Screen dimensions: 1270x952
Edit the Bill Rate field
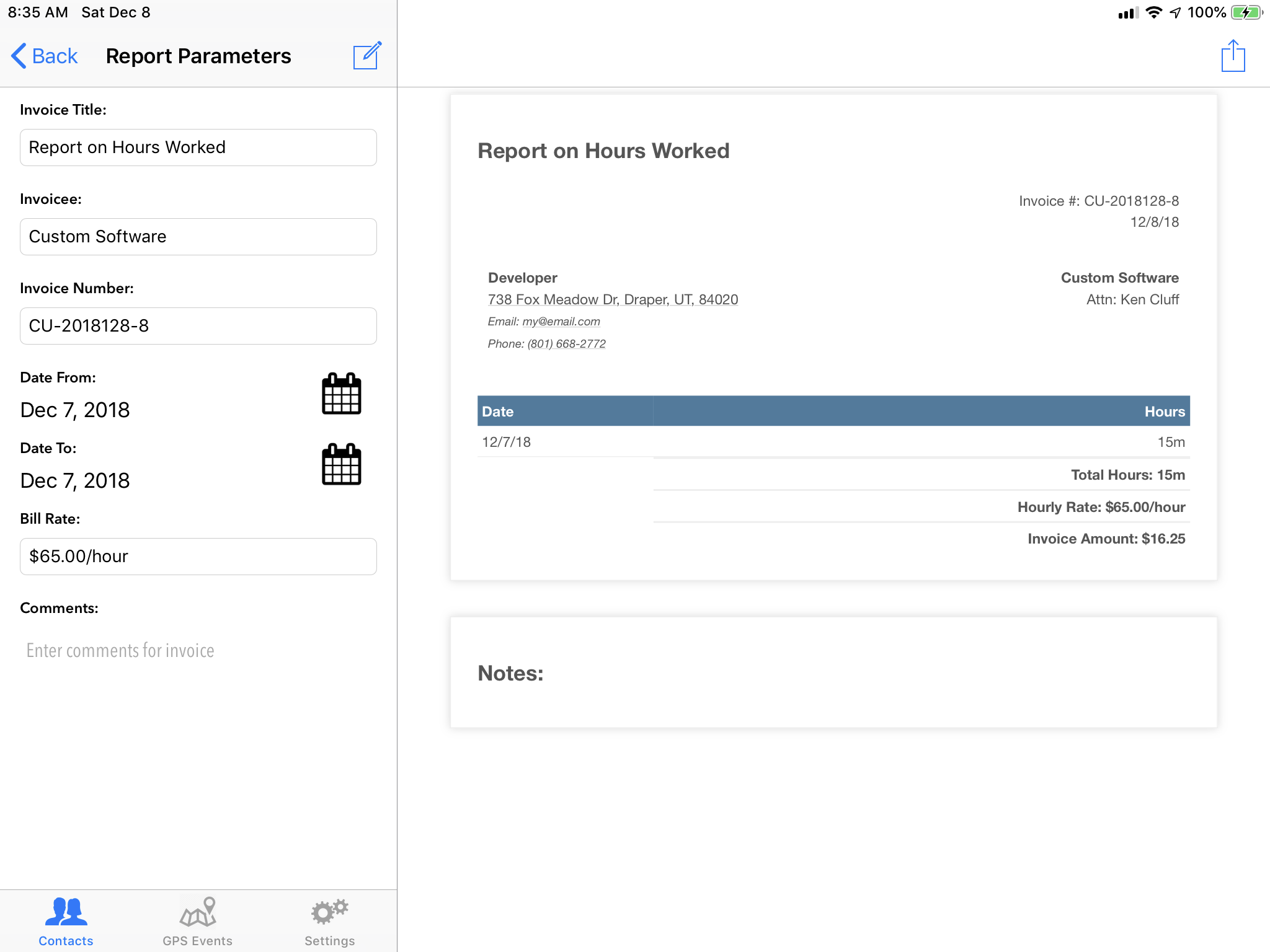[x=198, y=557]
